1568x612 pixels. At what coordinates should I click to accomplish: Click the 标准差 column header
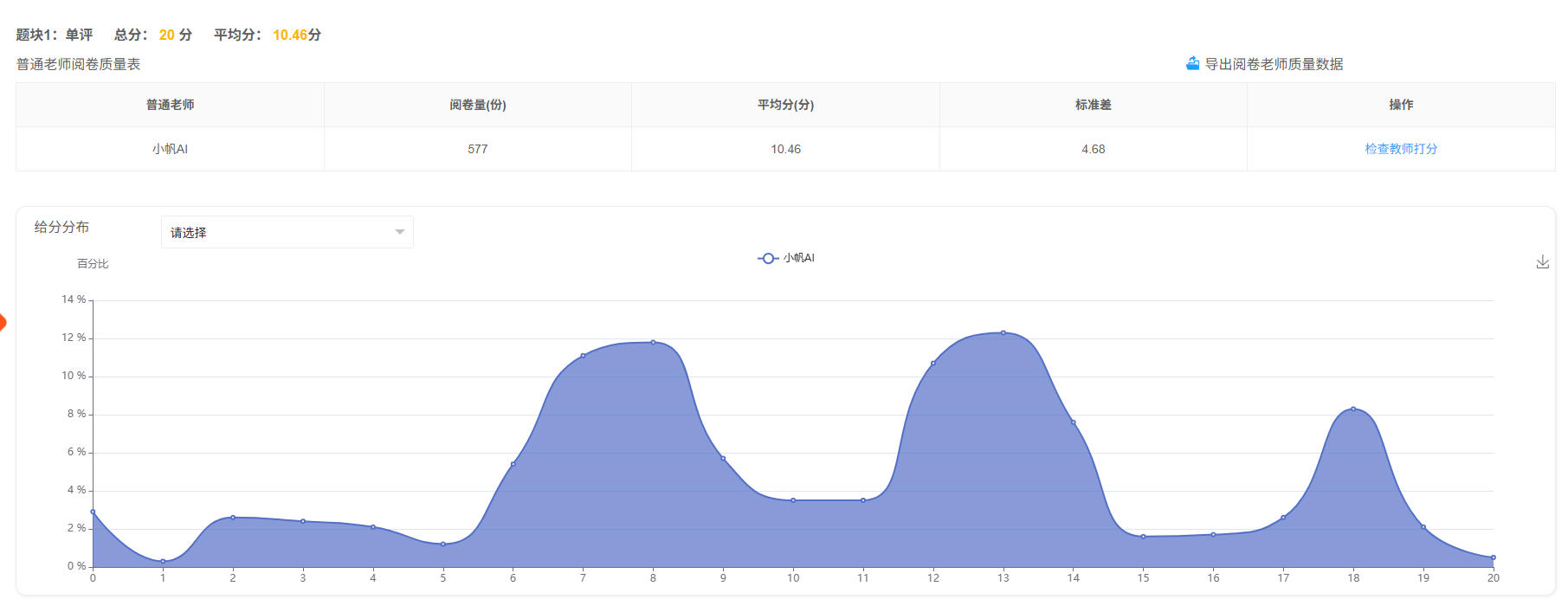tap(1094, 105)
